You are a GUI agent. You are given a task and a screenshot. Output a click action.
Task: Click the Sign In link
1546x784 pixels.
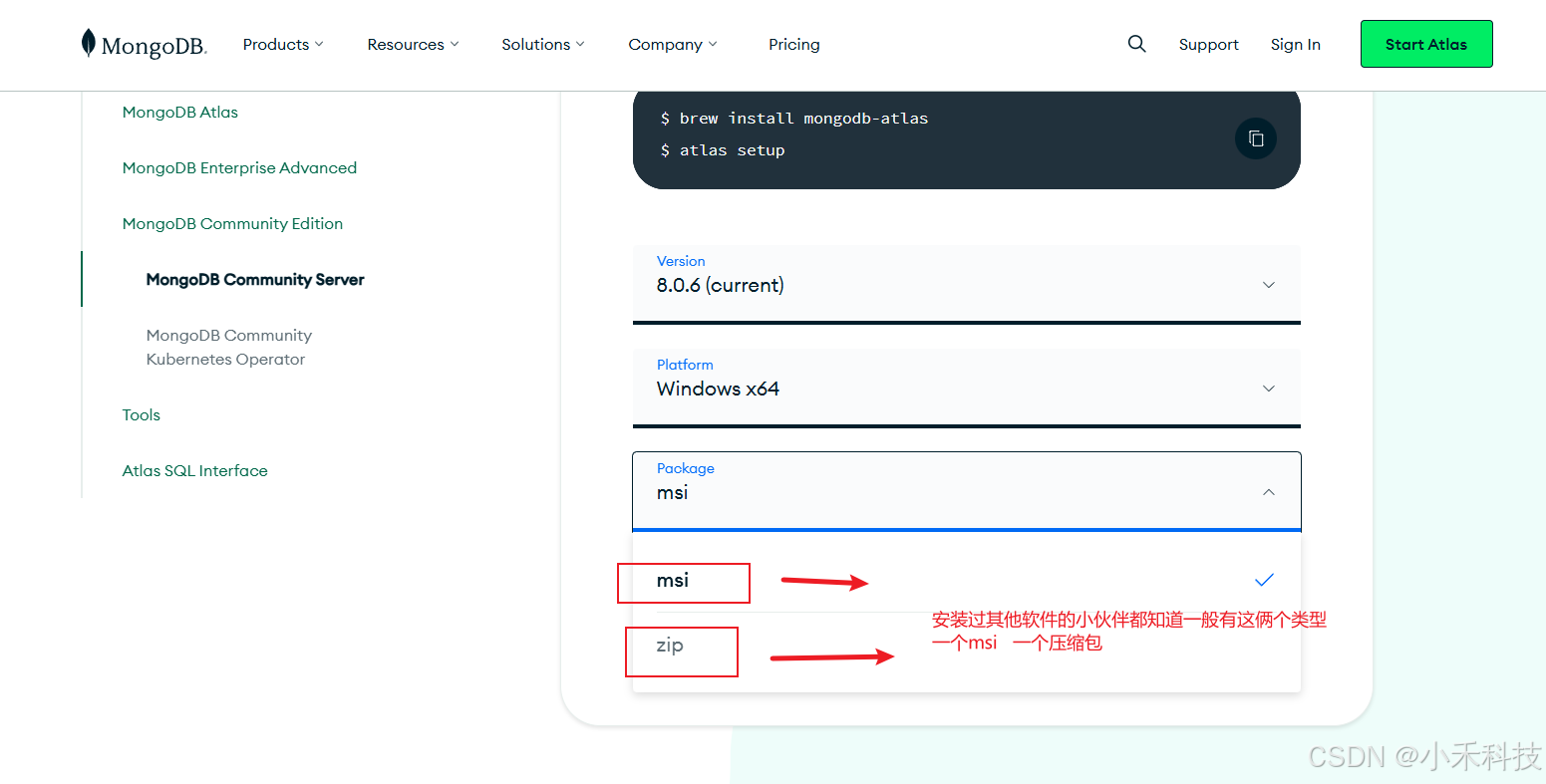[1295, 44]
